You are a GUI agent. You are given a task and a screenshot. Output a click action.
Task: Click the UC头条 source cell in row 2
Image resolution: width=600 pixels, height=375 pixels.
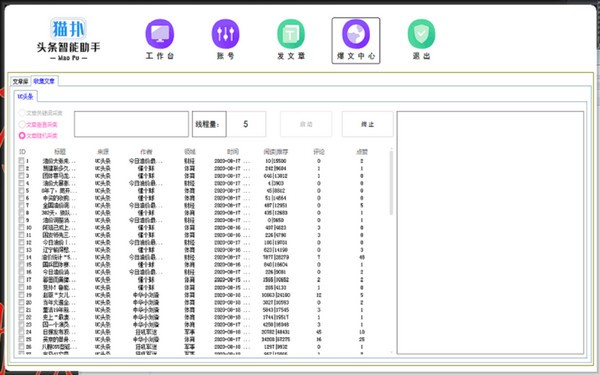(x=103, y=168)
